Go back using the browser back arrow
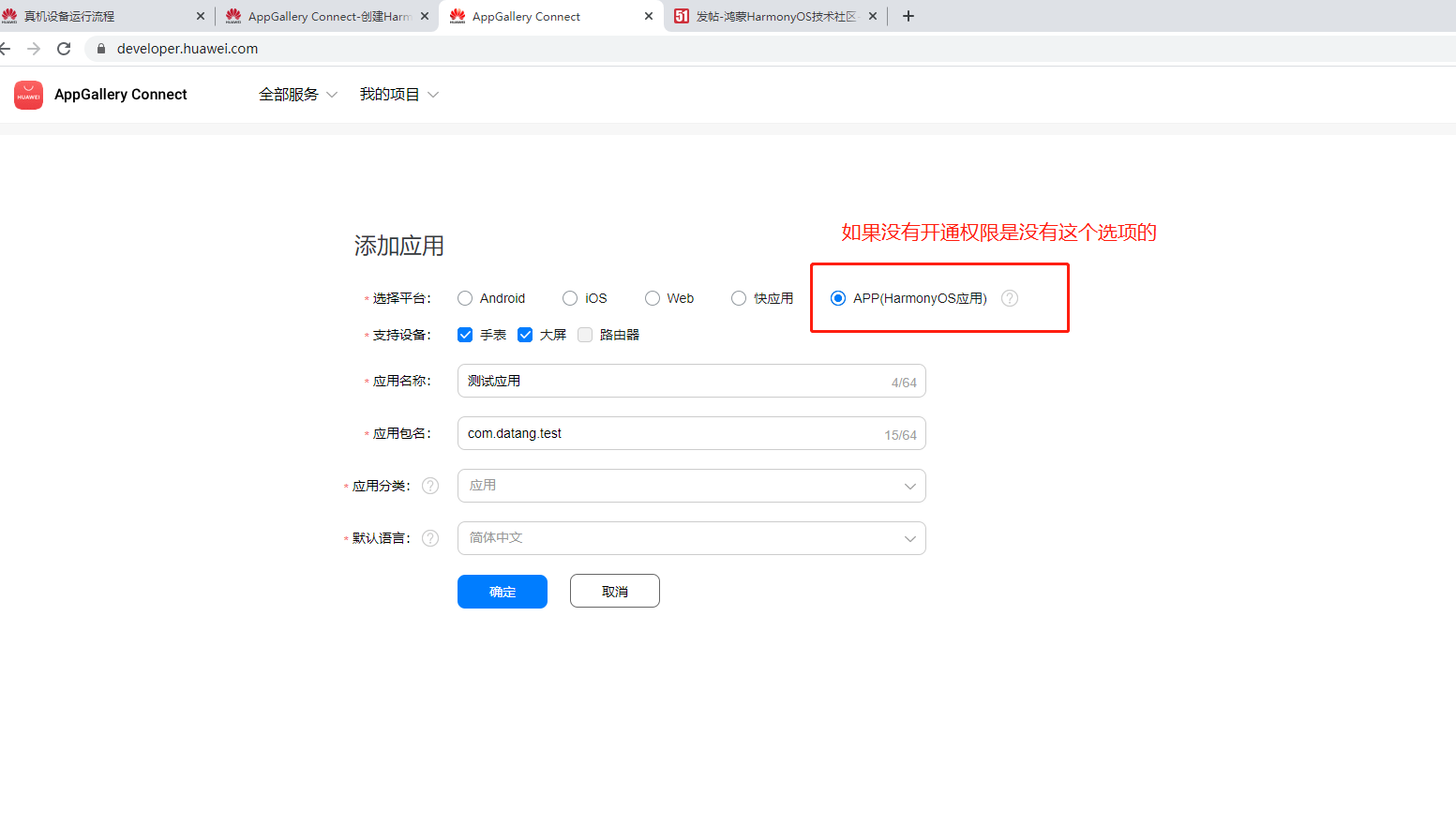The image size is (1456, 827). 5,49
